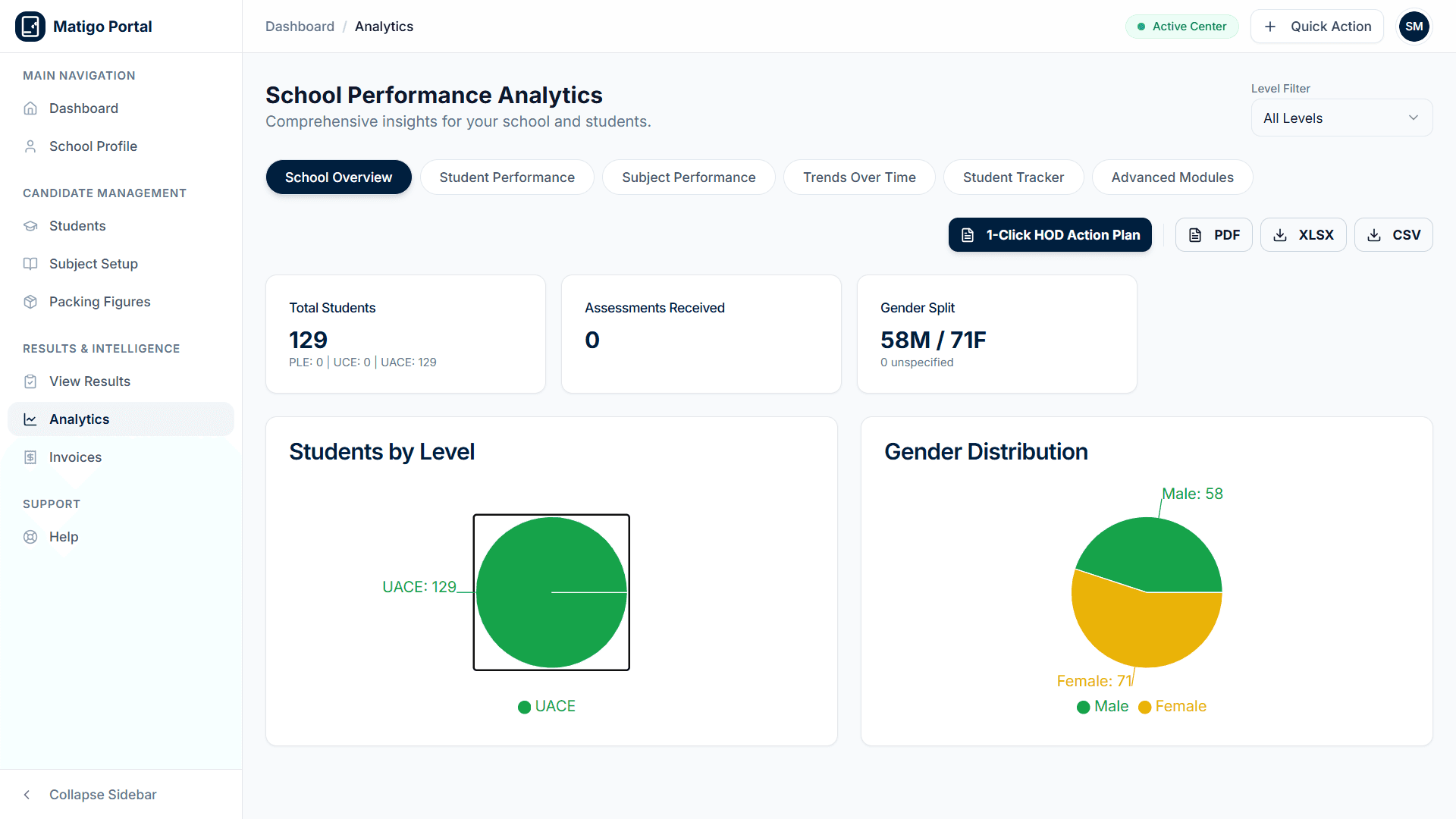Select the School Overview tab

[x=338, y=177]
